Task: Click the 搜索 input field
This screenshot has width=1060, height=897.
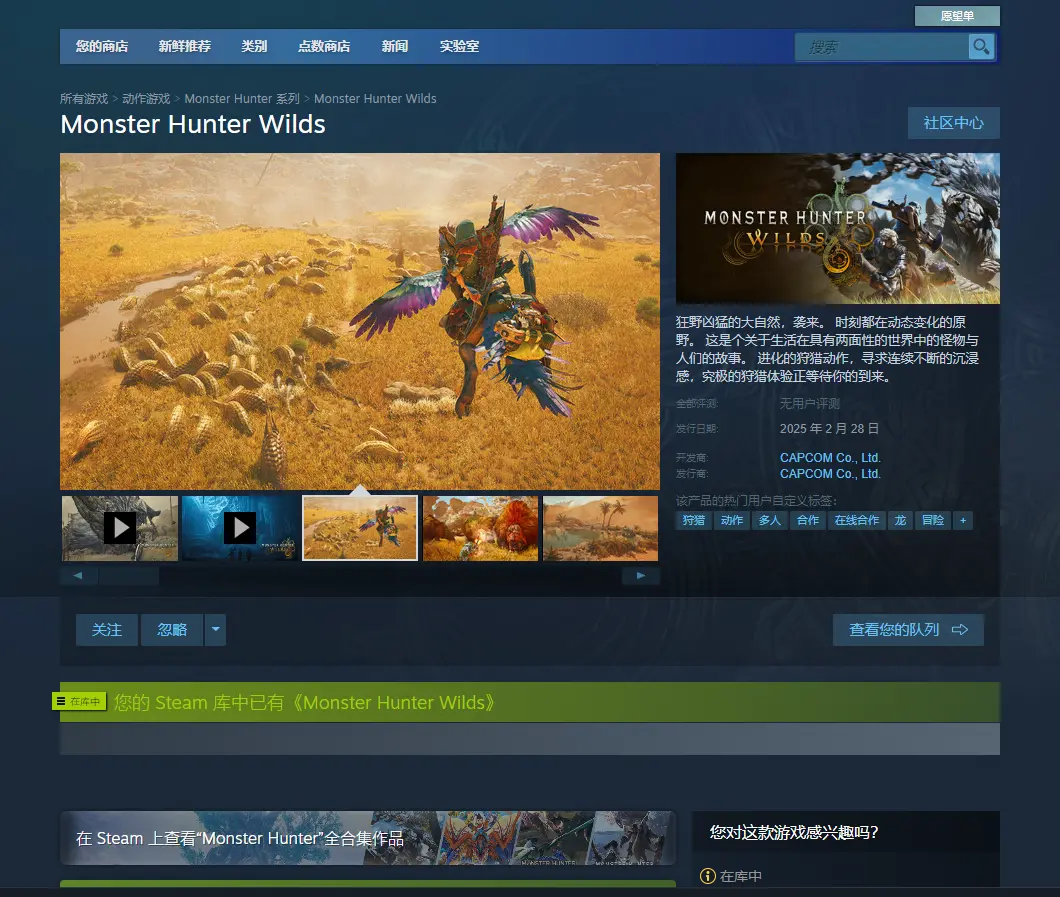Action: [x=882, y=47]
